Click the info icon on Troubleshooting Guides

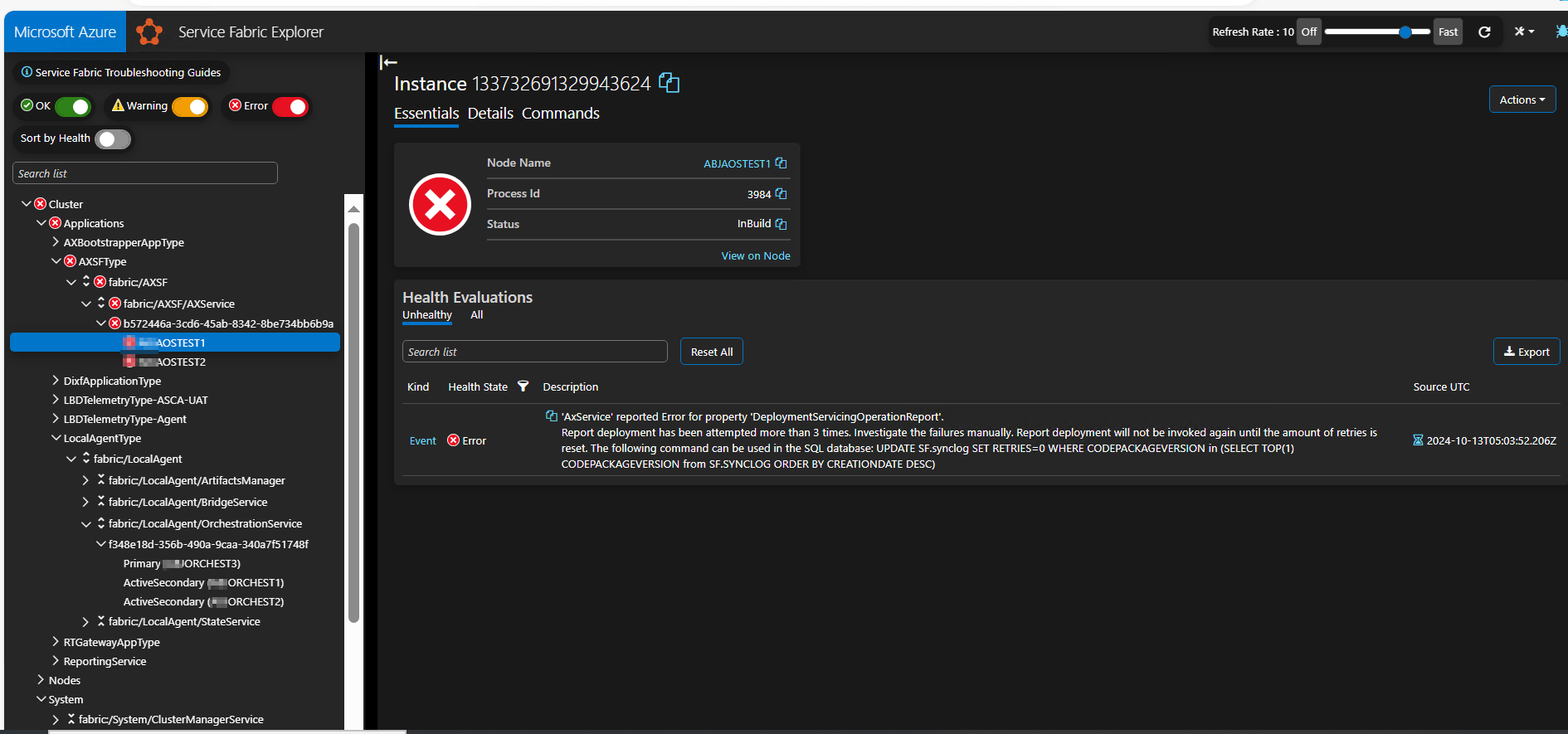27,72
